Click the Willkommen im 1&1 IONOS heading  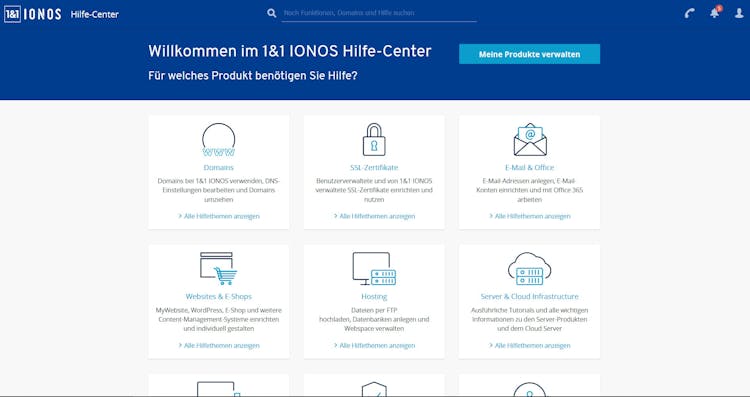(290, 51)
